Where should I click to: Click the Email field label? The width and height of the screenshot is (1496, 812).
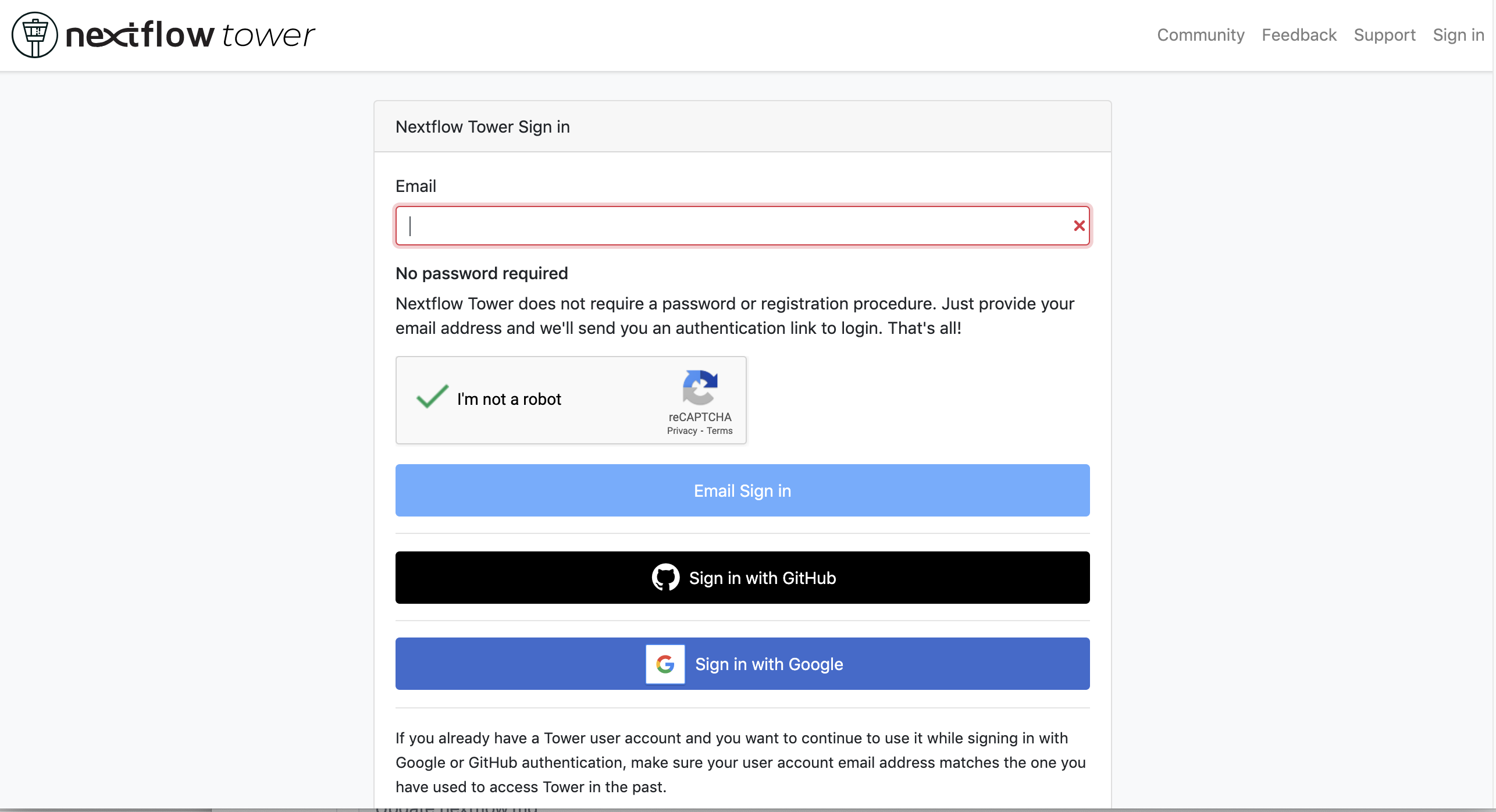click(x=415, y=186)
